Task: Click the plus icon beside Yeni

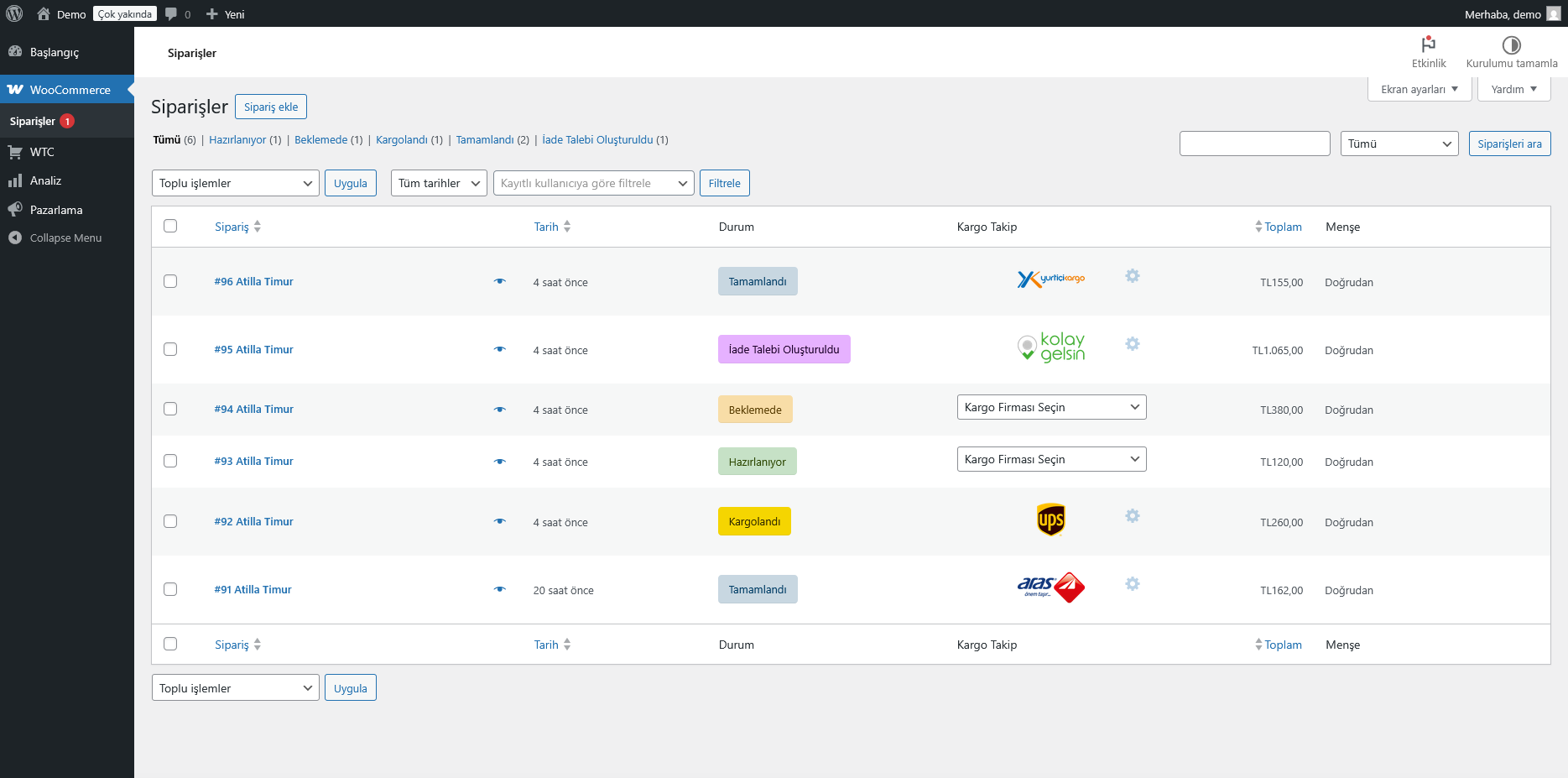Action: [212, 13]
